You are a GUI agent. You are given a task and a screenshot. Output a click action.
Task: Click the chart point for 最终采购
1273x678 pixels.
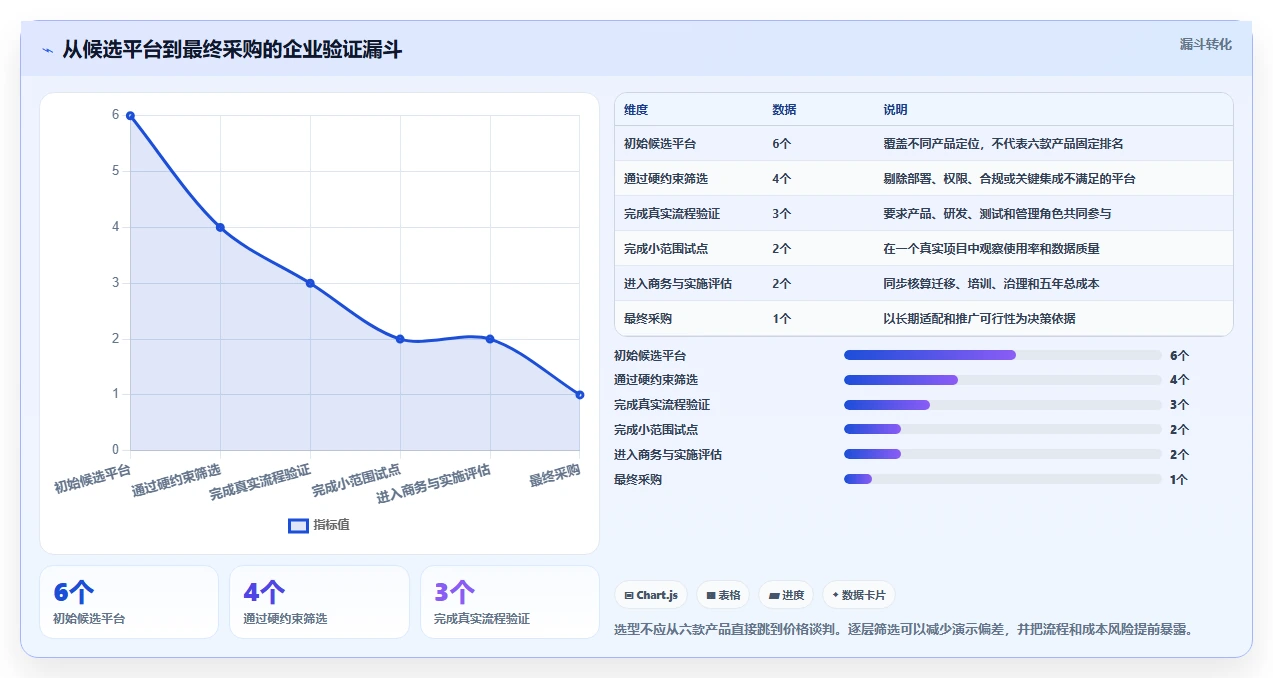[580, 395]
